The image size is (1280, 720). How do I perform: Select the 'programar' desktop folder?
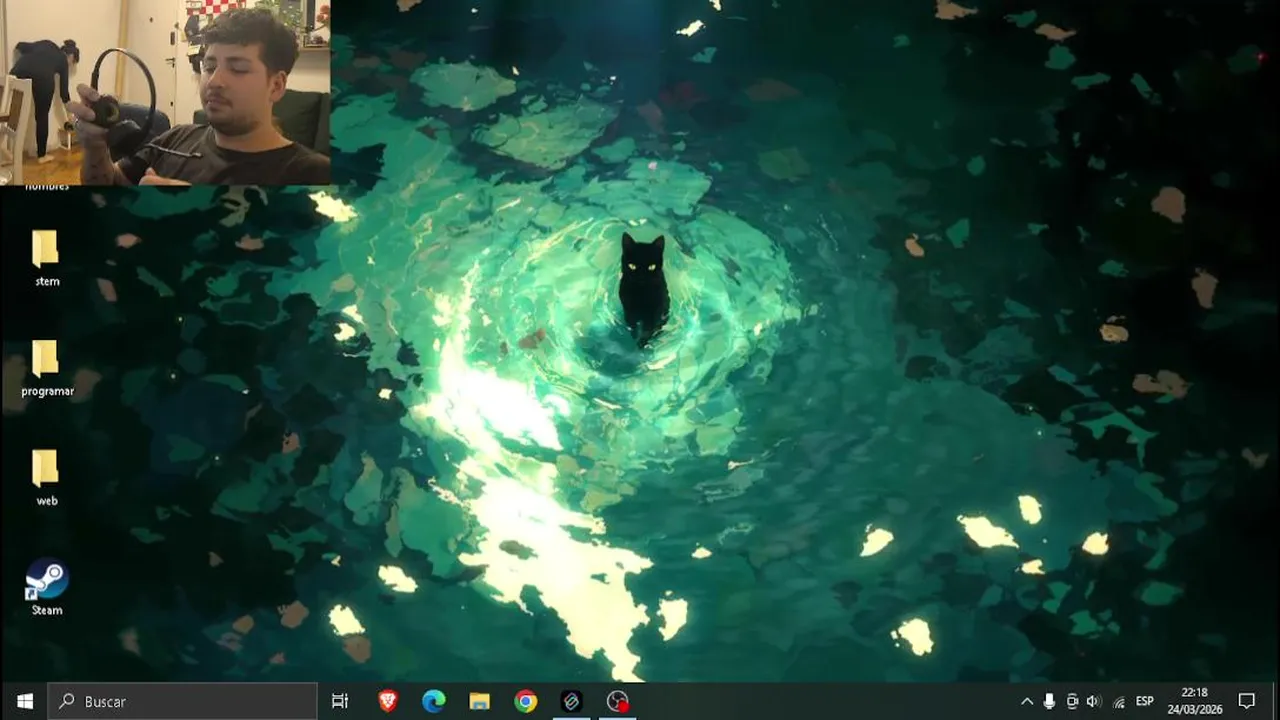[x=46, y=368]
